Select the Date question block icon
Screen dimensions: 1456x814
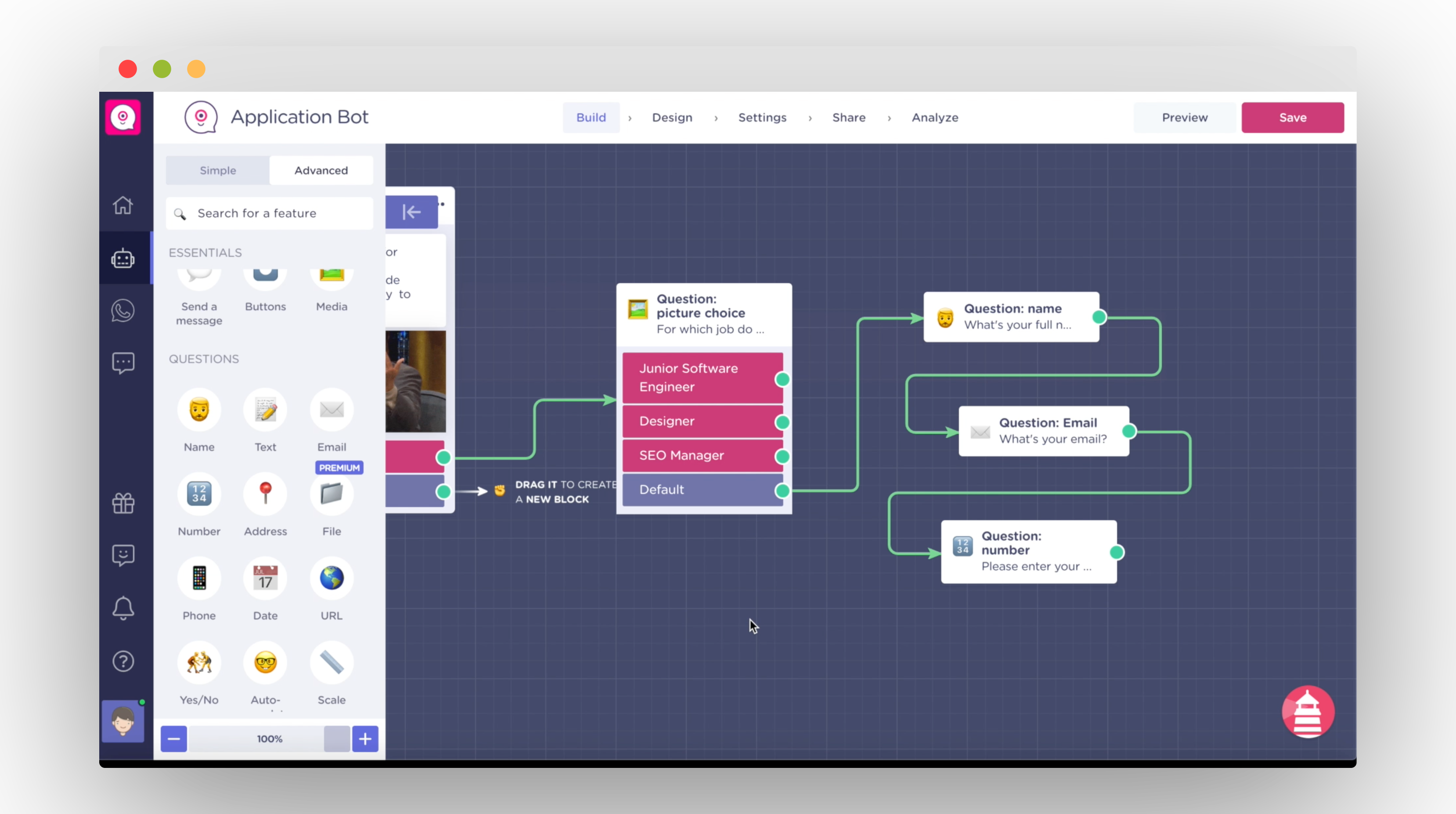[265, 578]
